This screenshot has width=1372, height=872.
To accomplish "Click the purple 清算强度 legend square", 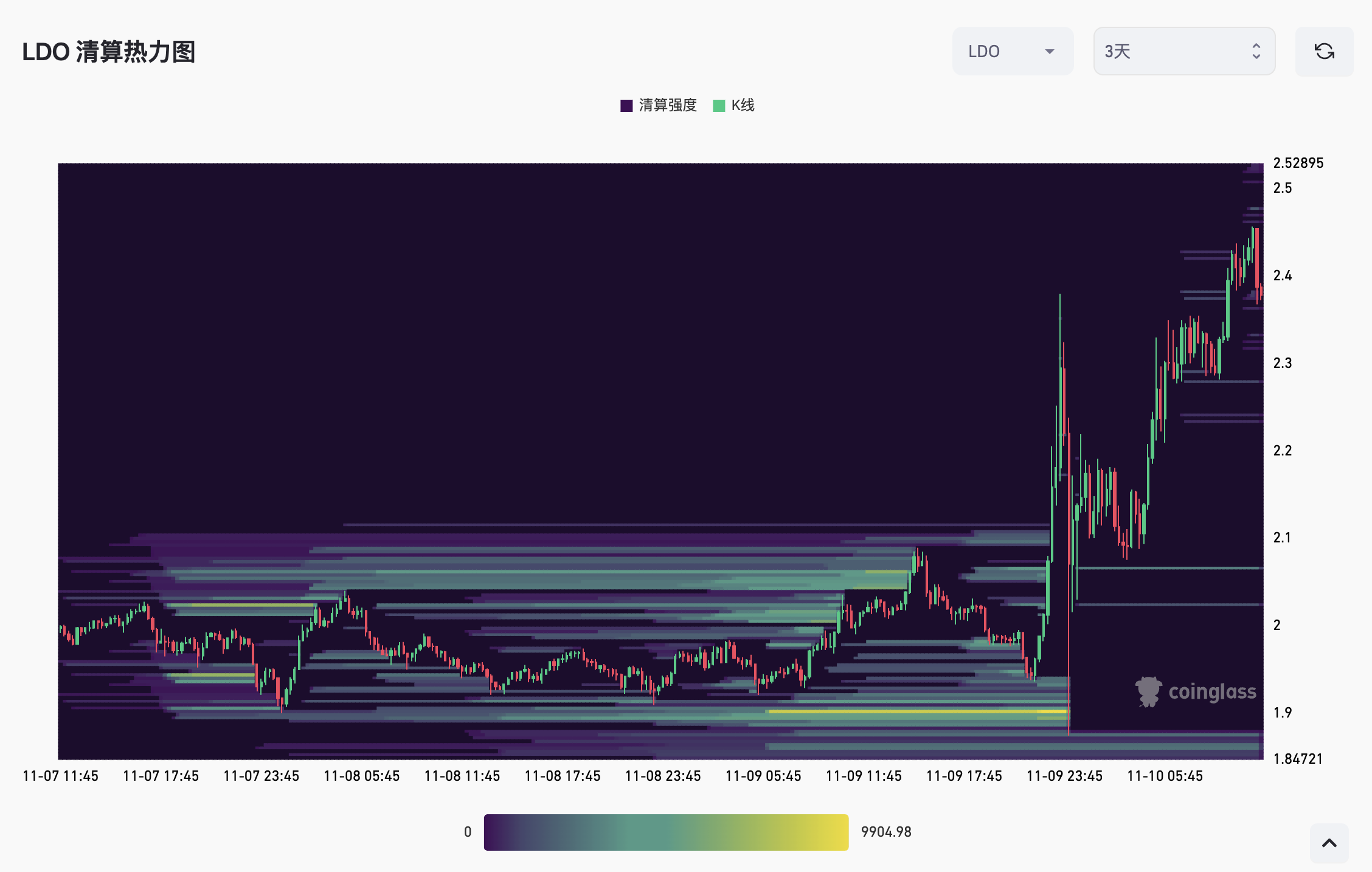I will tap(626, 106).
